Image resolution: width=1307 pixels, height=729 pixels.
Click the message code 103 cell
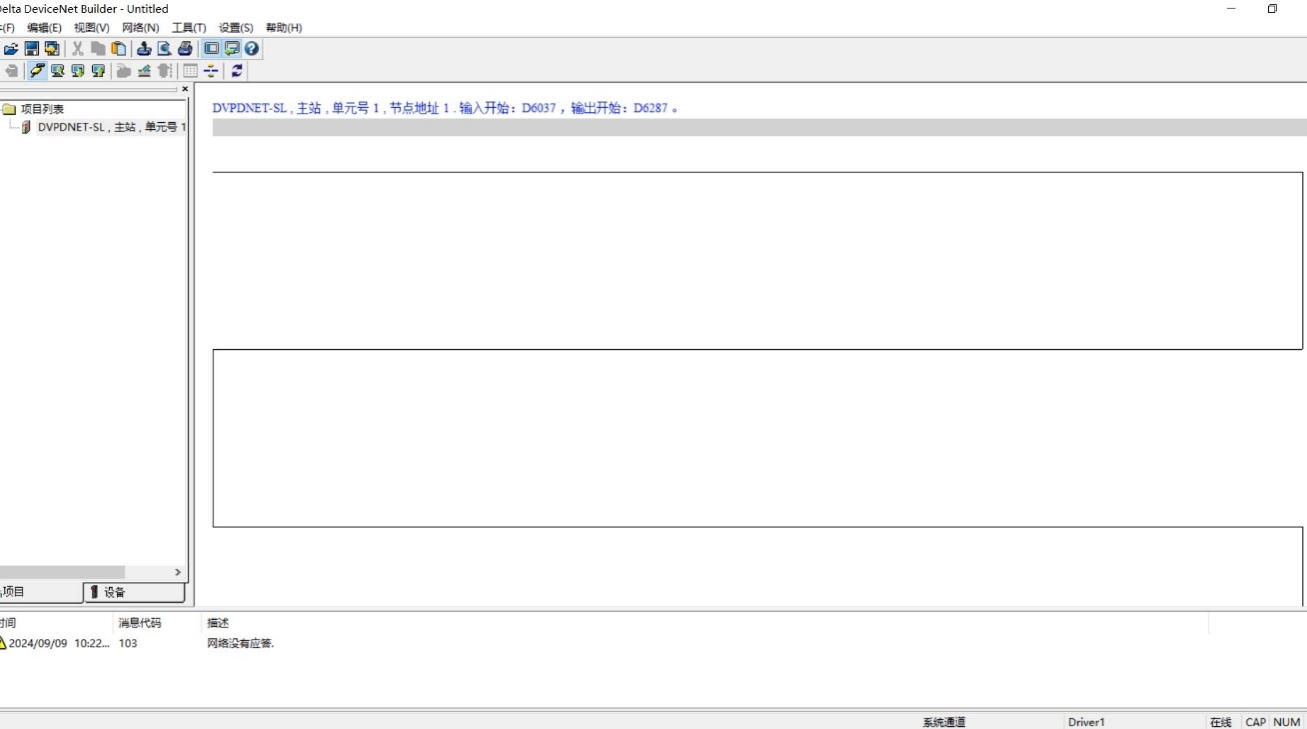128,643
